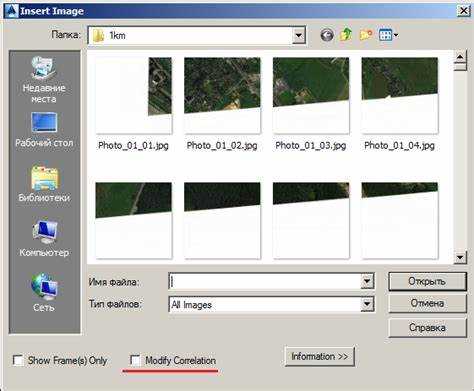Click the file list scrollbar down arrow
This screenshot has height=391, width=474.
(x=460, y=257)
